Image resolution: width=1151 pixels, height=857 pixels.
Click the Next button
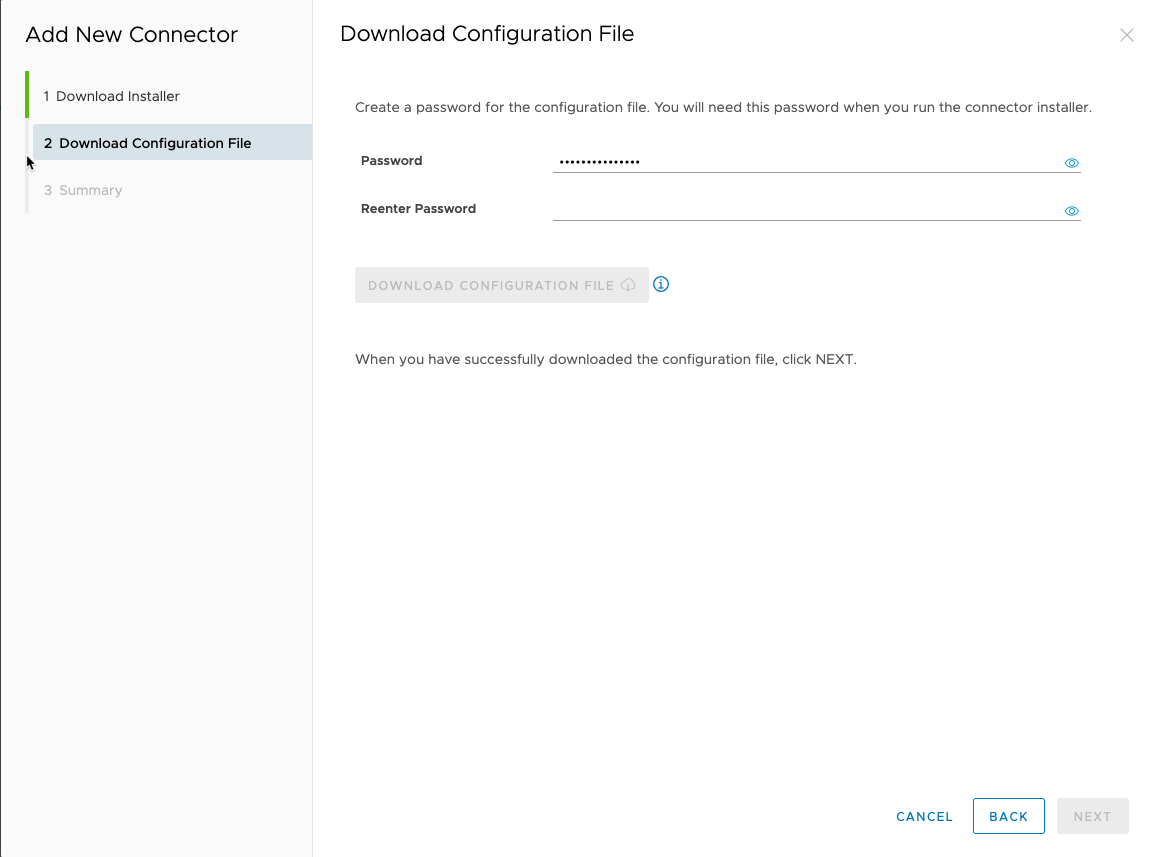coord(1092,816)
